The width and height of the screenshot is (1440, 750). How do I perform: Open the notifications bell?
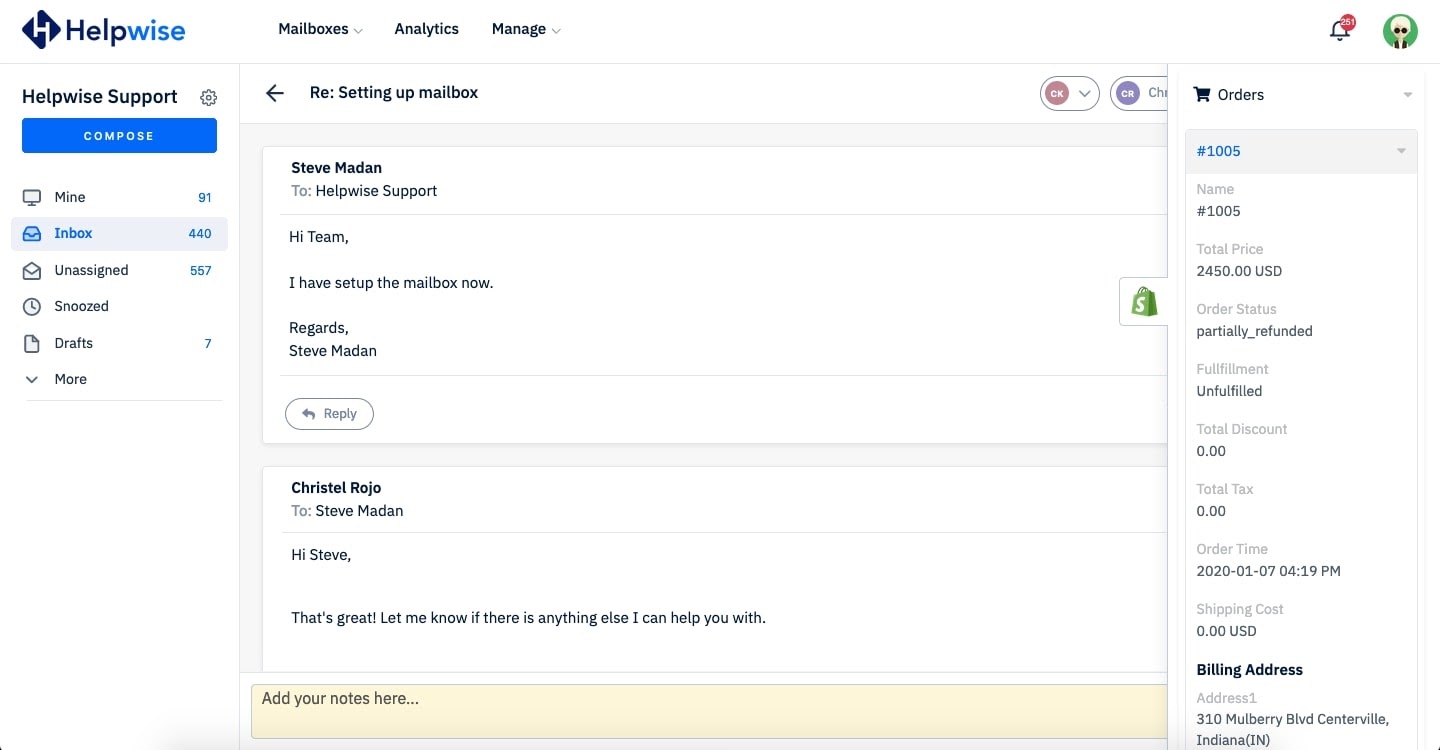(1339, 31)
